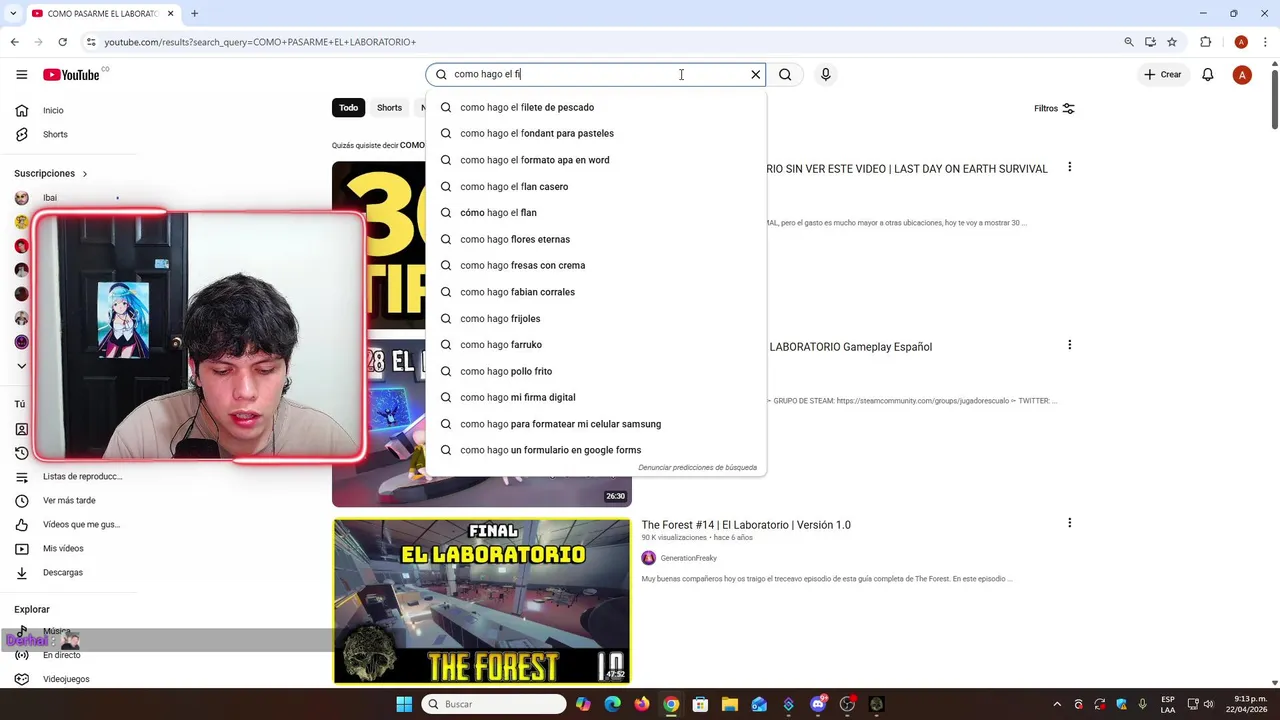The image size is (1280, 720).
Task: Expand more subscriptions with the chevron
Action: (21, 366)
